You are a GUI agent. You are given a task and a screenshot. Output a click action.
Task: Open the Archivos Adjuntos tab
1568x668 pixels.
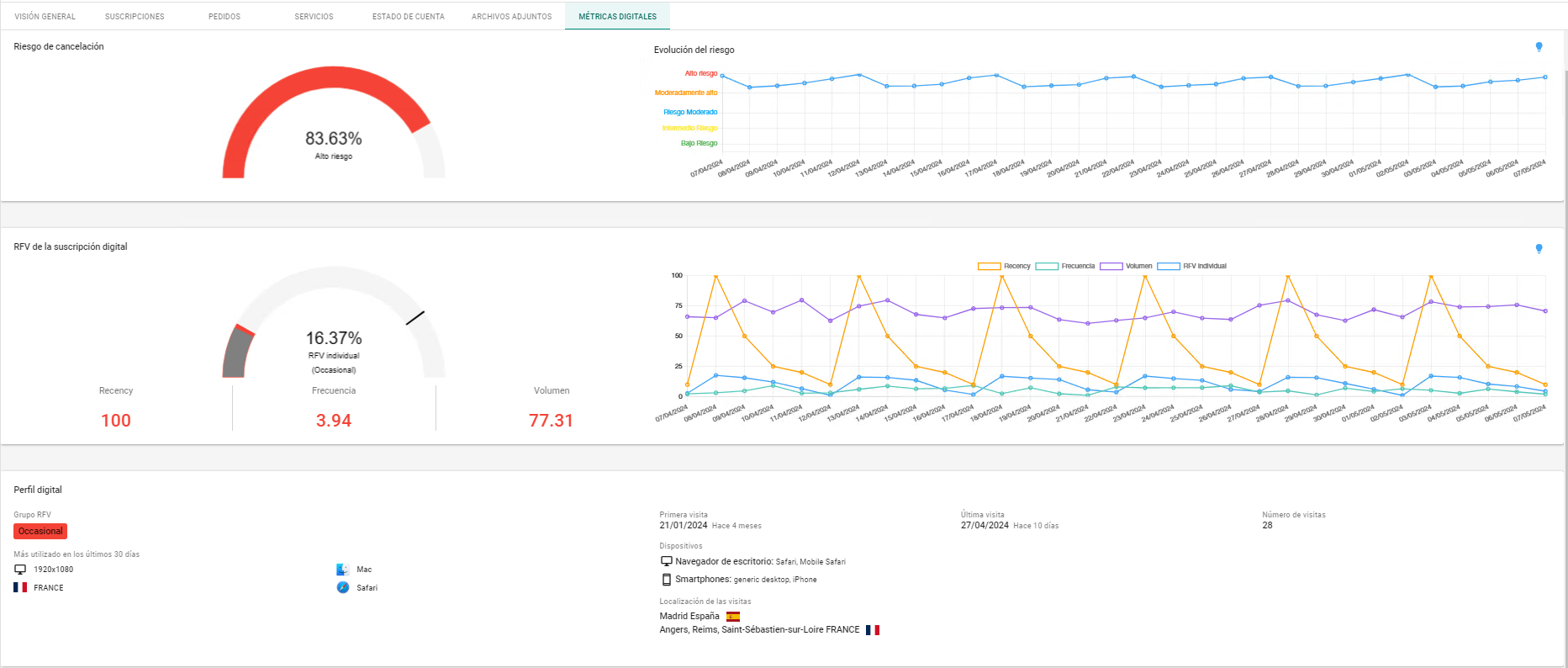tap(511, 17)
